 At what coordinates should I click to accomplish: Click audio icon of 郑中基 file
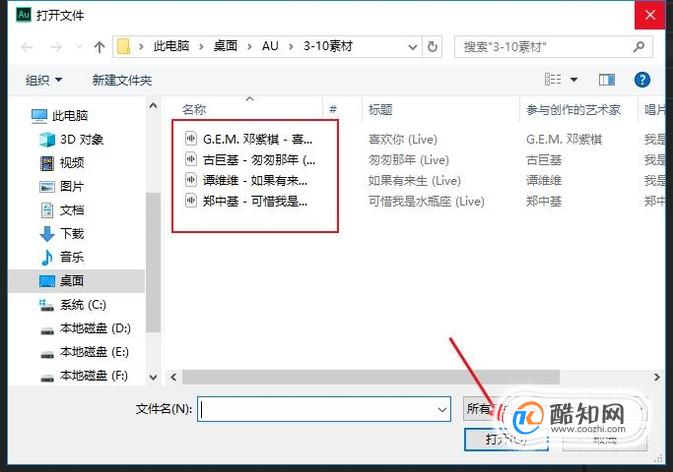pos(191,200)
